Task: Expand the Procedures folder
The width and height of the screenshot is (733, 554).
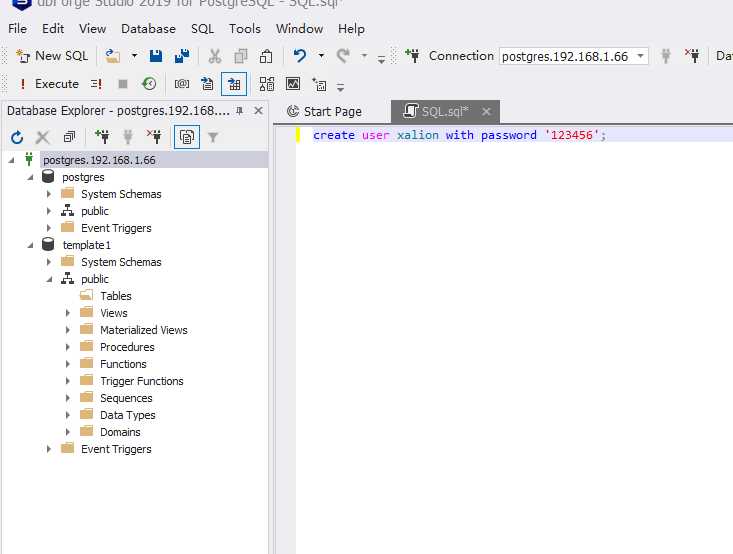Action: (x=68, y=347)
